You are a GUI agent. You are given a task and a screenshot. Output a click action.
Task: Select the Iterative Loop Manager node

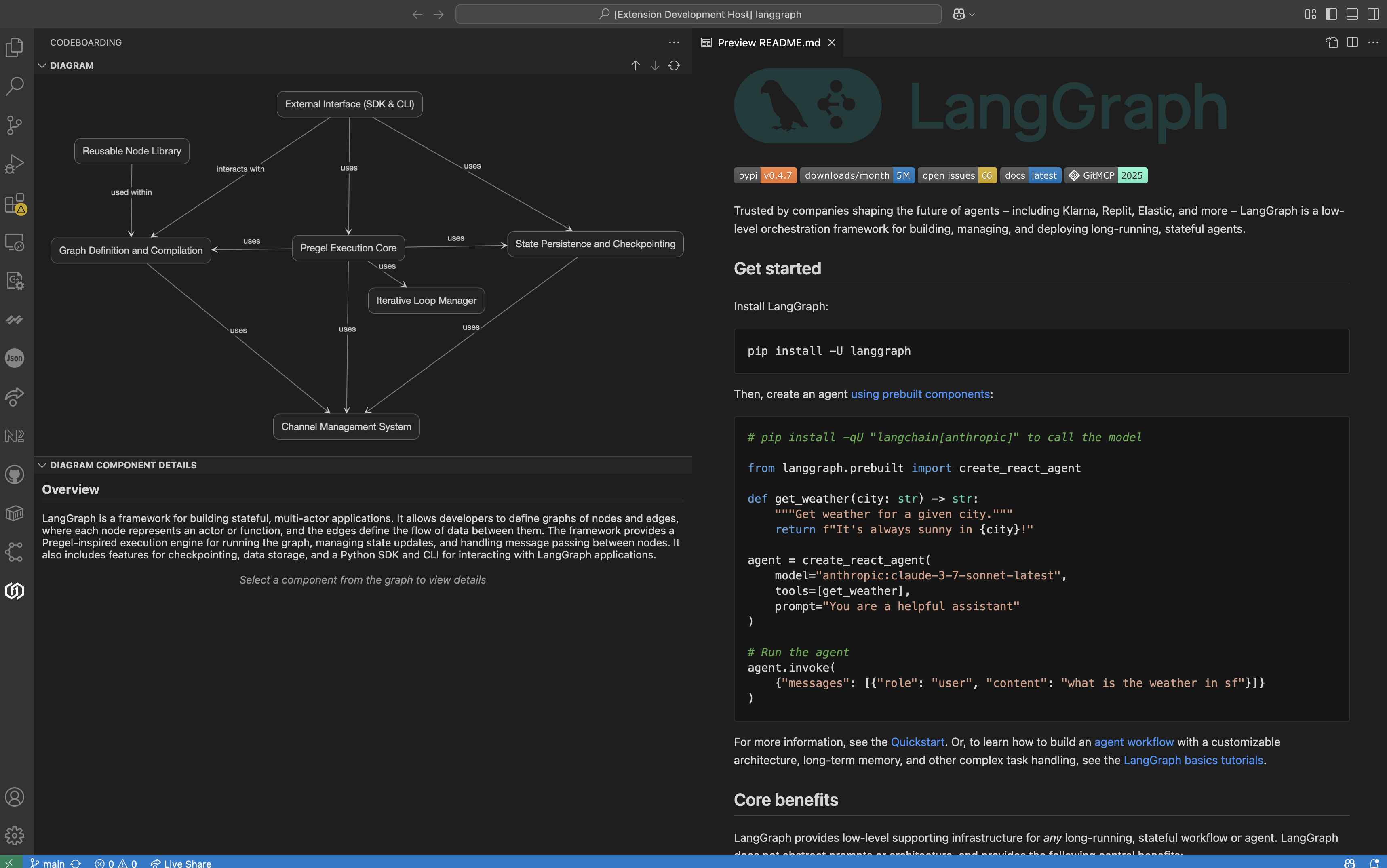426,300
